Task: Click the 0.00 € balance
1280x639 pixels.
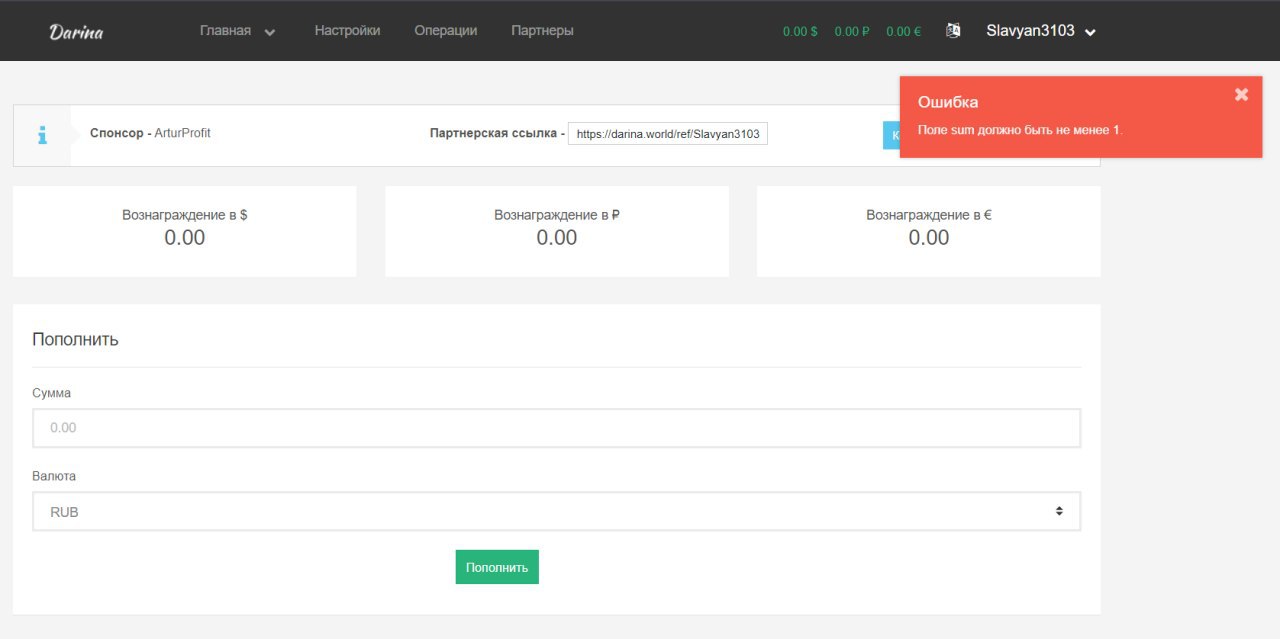Action: [x=904, y=32]
